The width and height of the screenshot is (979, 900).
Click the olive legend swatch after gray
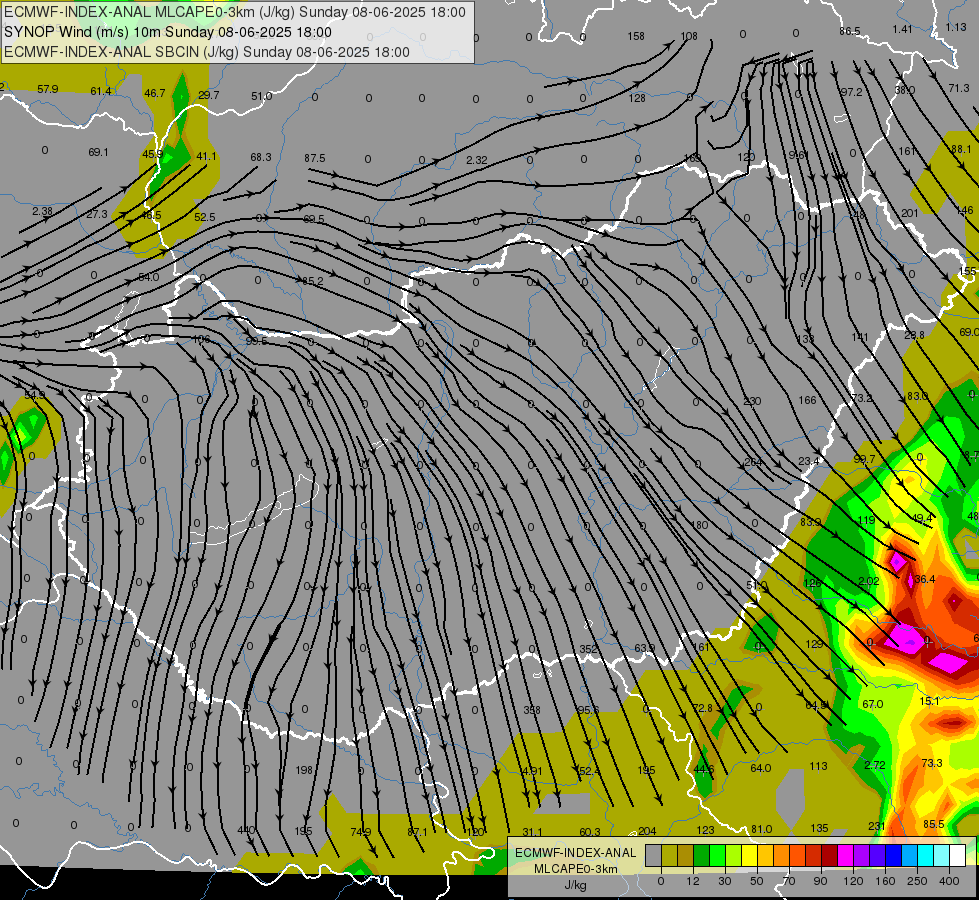(x=669, y=856)
